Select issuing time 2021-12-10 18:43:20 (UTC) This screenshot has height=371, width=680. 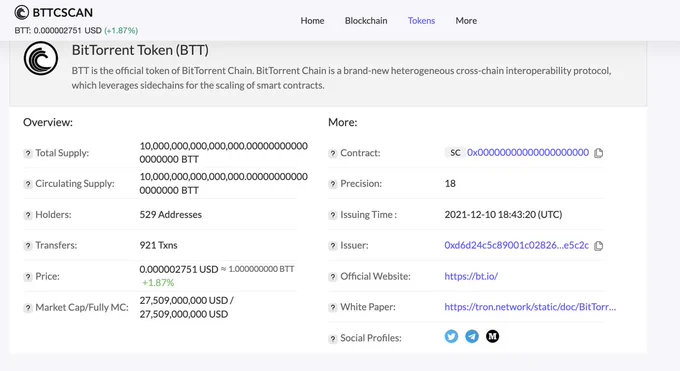[503, 214]
